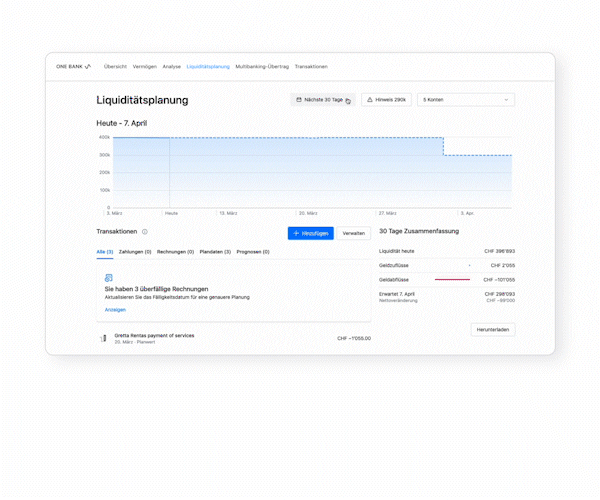This screenshot has height=500, width=600.
Task: Click the Heute - 7. April heading
Action: click(122, 123)
